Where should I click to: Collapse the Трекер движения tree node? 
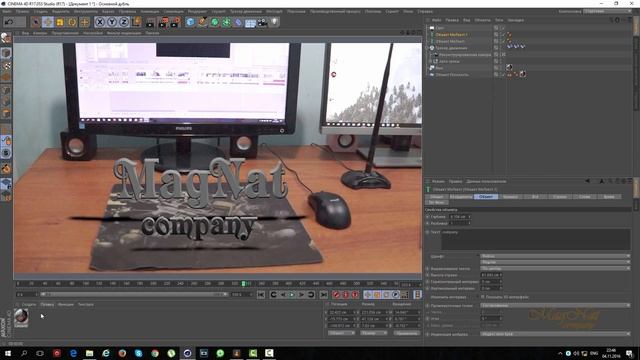[x=427, y=48]
